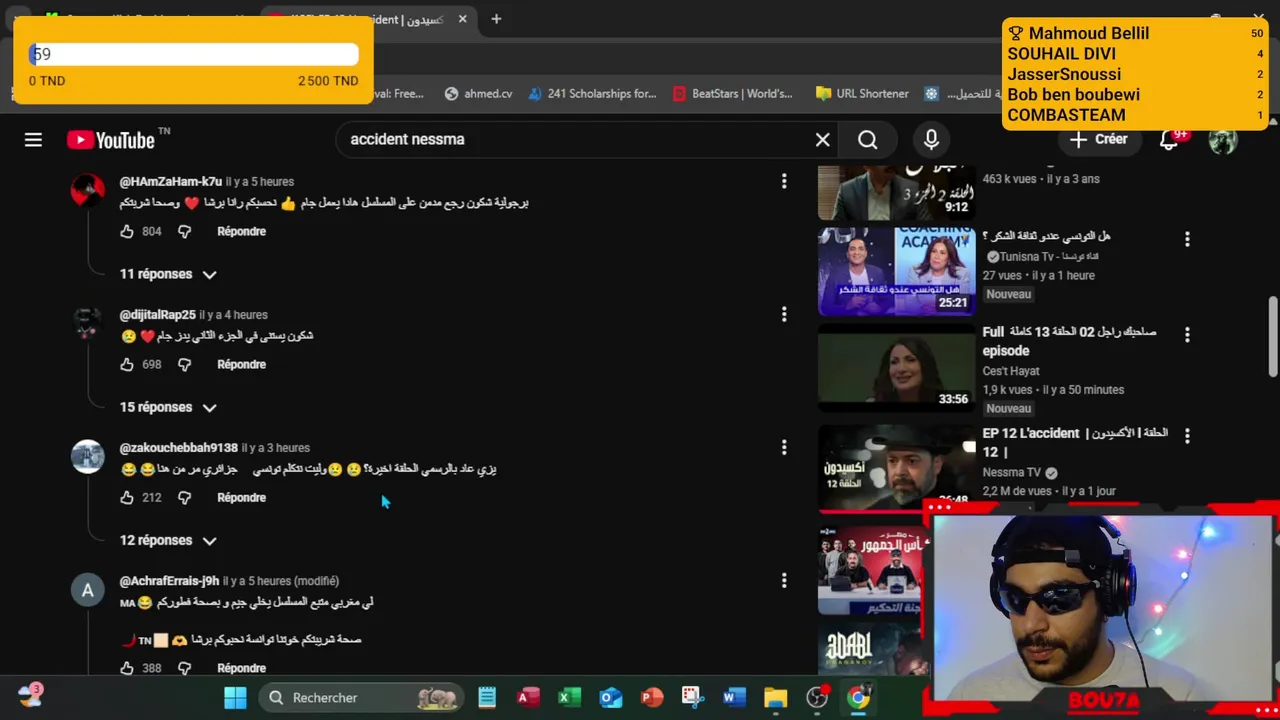The image size is (1280, 720).
Task: Open options menu for @HAmZaHam-k7u comment
Action: (x=784, y=181)
